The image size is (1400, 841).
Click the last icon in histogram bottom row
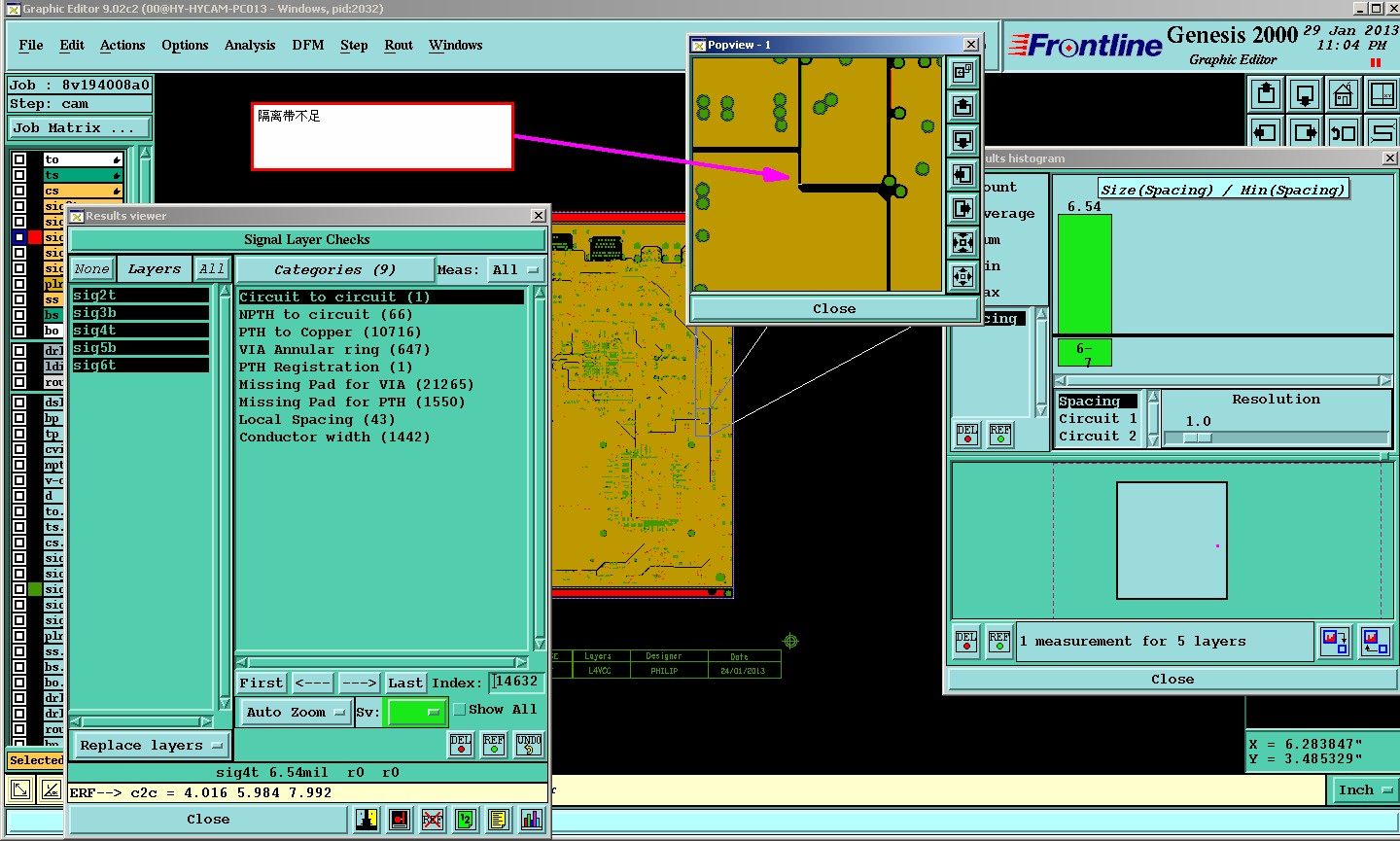tap(1375, 642)
